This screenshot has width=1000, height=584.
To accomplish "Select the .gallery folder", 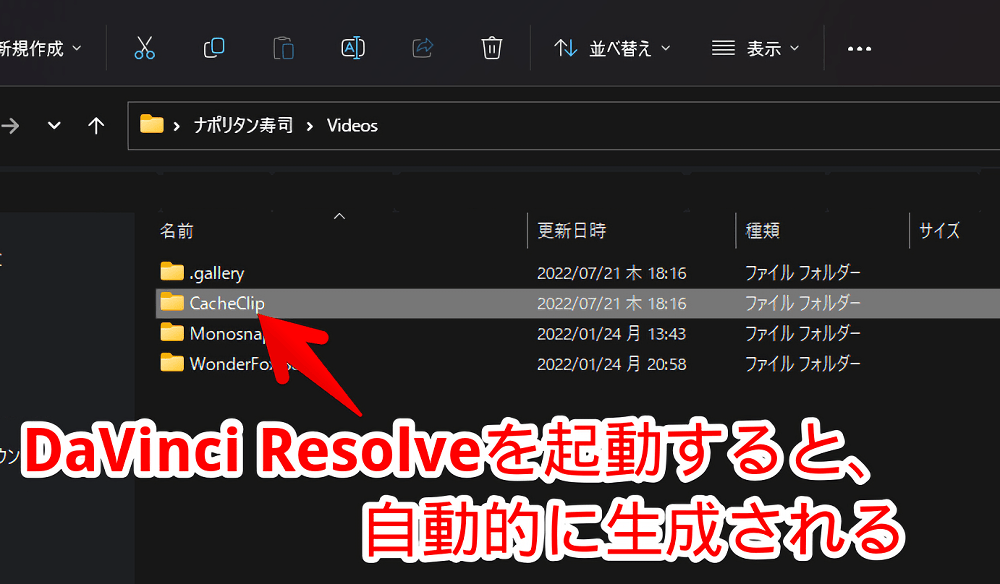I will [217, 274].
